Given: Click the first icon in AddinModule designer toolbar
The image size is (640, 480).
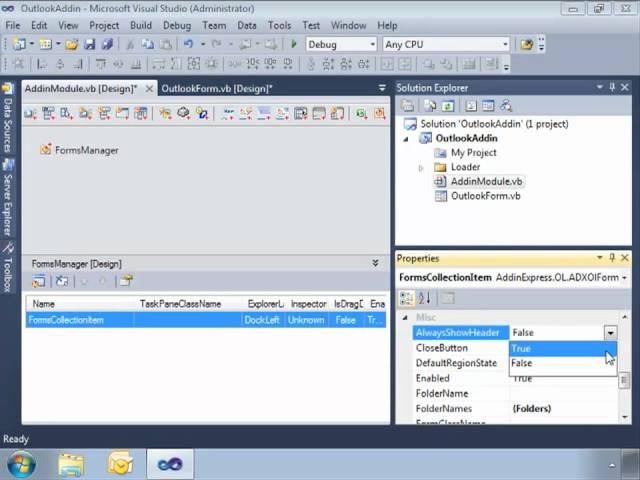Looking at the screenshot, I should click(x=31, y=113).
